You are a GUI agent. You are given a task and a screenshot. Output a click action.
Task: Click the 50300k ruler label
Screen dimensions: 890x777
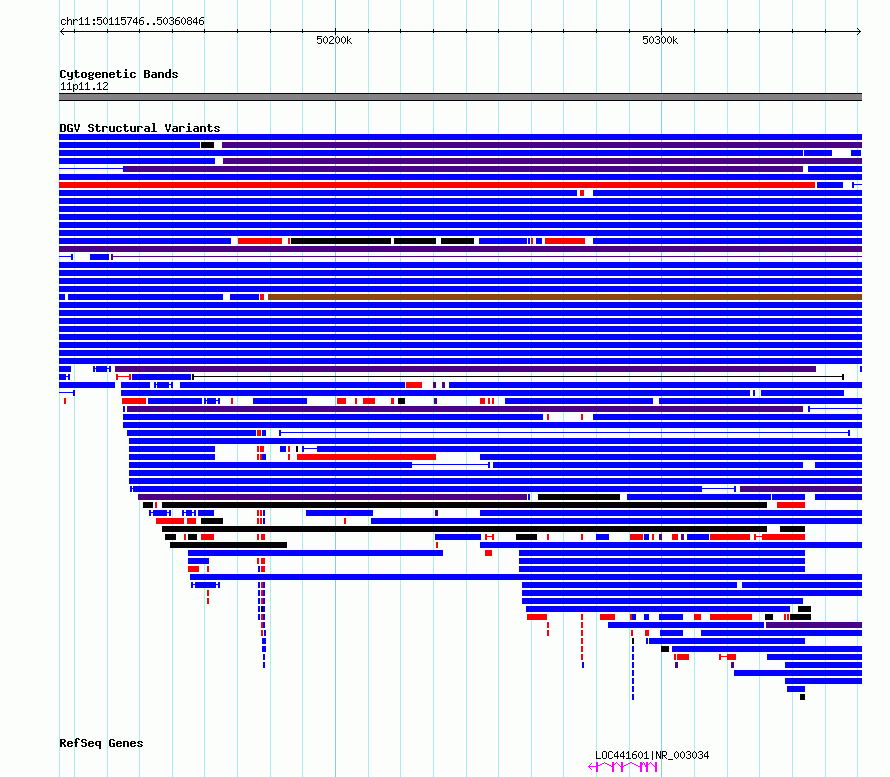tap(660, 40)
